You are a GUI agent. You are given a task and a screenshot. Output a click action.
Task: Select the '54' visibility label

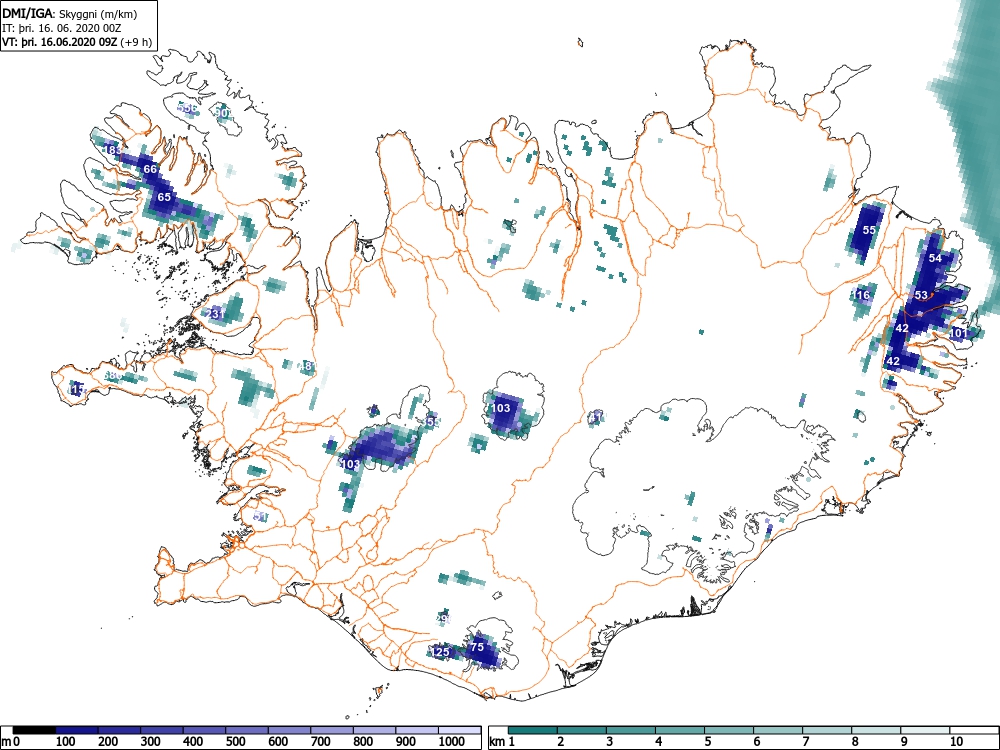[x=935, y=258]
